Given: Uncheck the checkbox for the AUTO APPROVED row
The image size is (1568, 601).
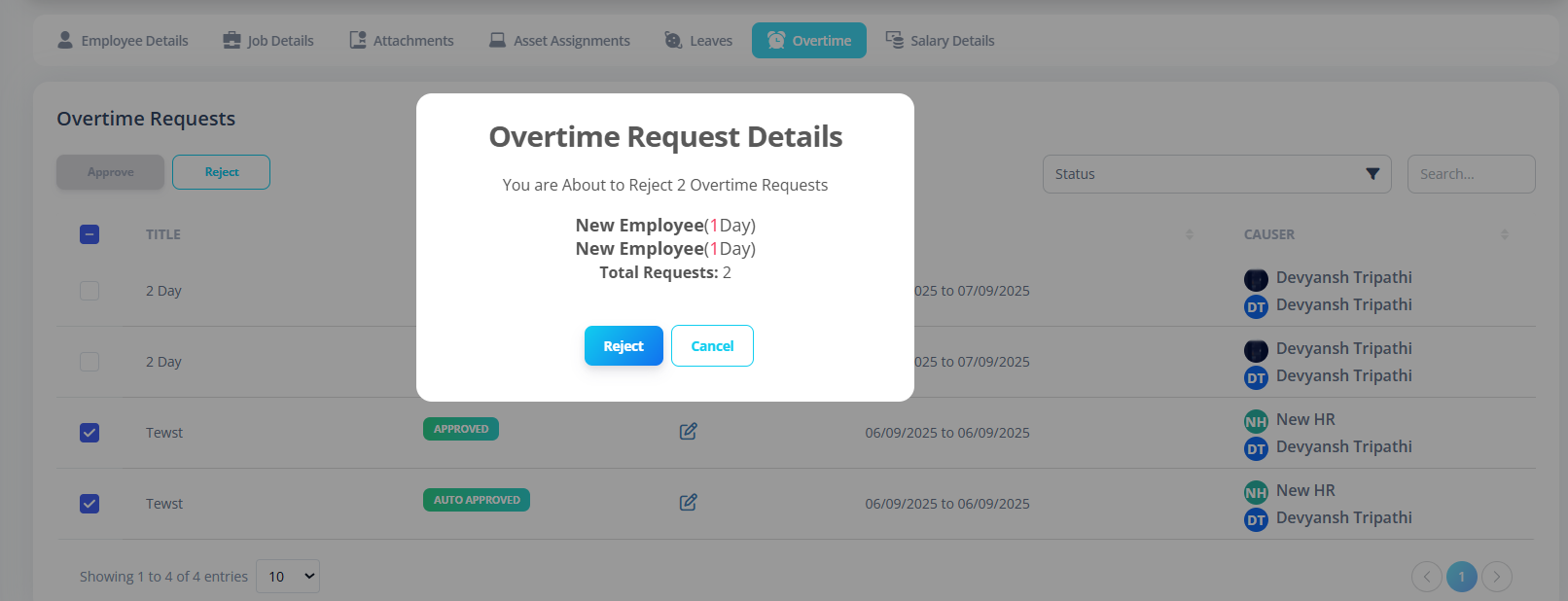Looking at the screenshot, I should click(89, 504).
